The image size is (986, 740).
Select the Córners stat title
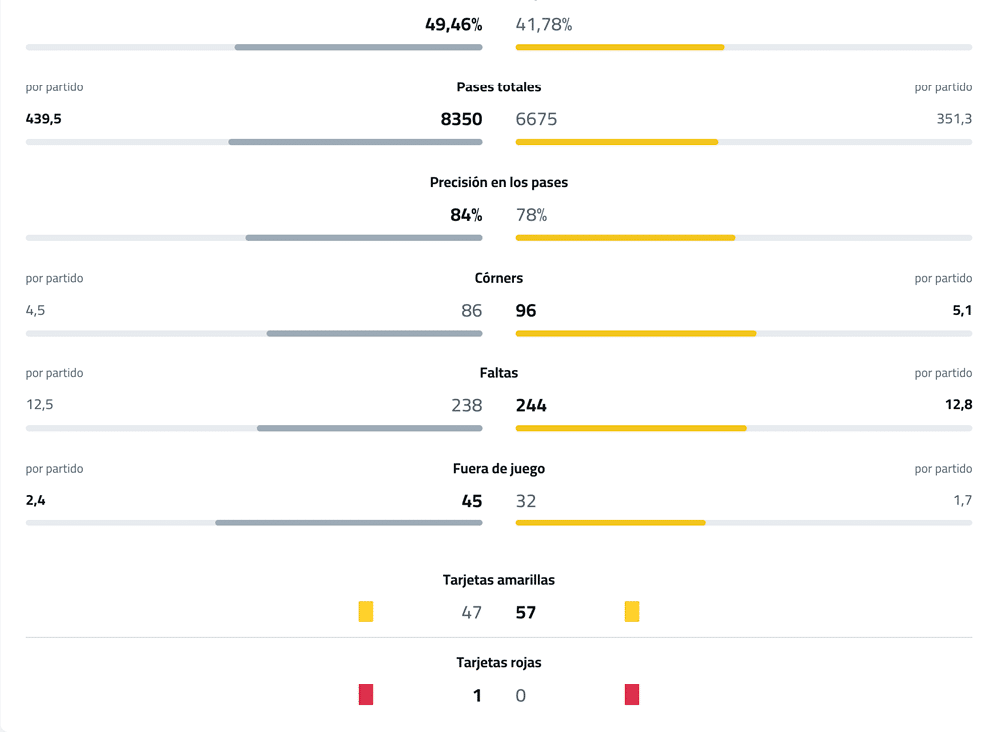coord(499,278)
